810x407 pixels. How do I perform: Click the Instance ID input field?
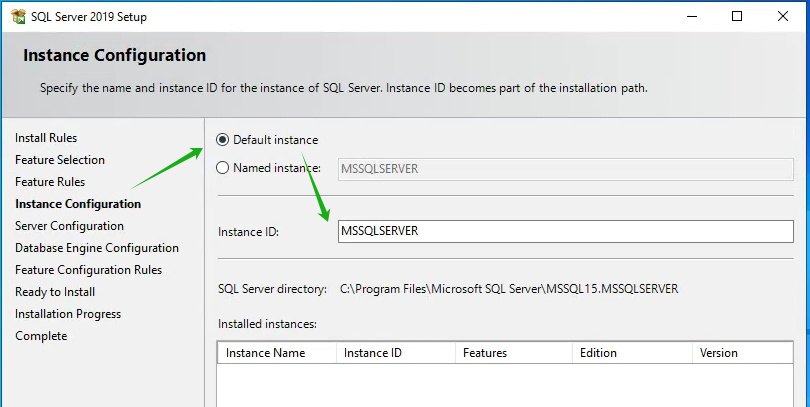(566, 231)
